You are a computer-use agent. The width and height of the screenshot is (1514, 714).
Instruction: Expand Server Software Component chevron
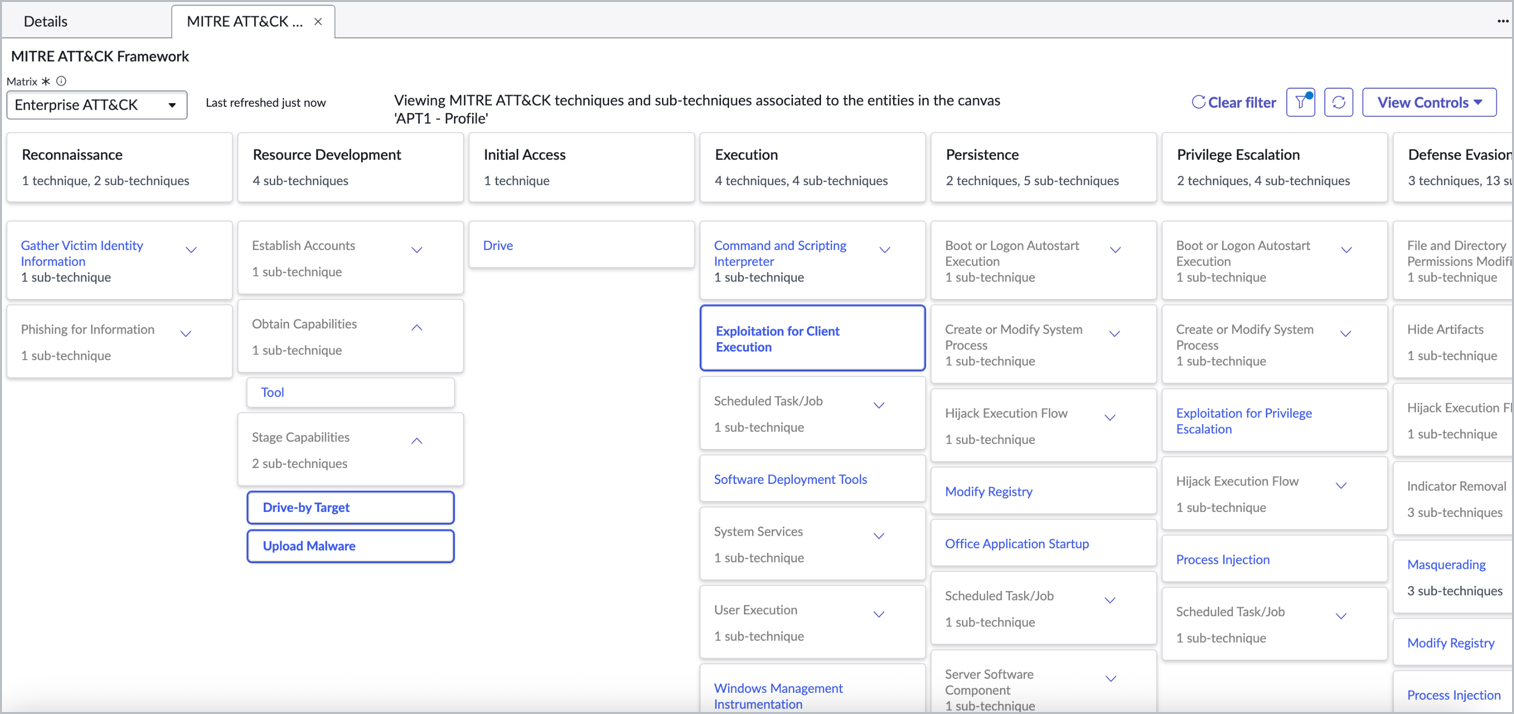coord(1110,679)
